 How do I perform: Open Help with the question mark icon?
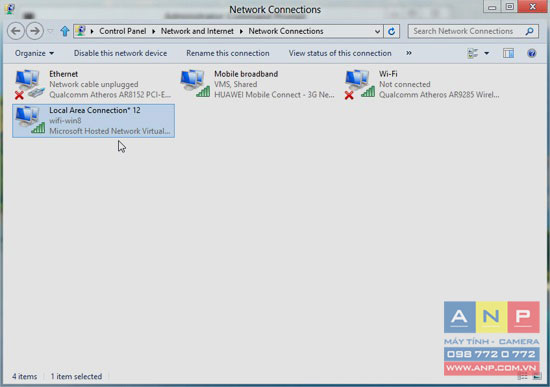point(532,53)
